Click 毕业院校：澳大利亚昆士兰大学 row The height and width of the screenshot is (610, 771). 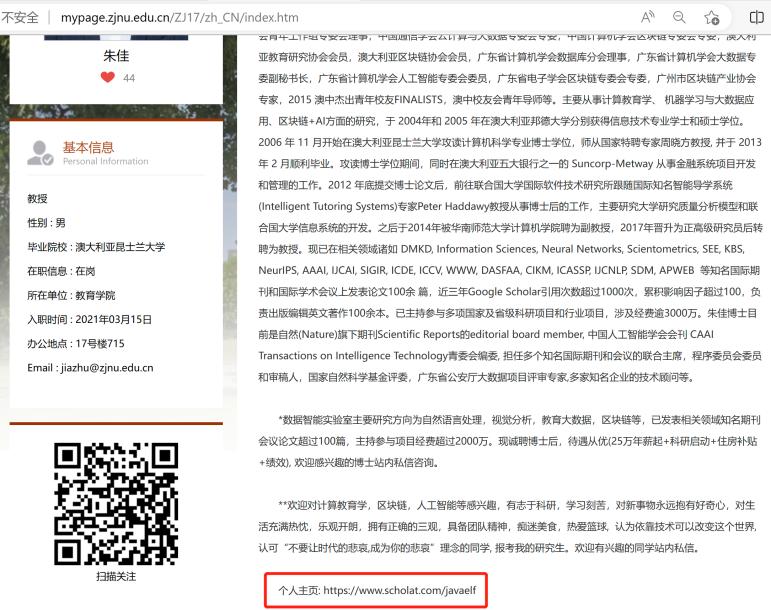(x=96, y=247)
